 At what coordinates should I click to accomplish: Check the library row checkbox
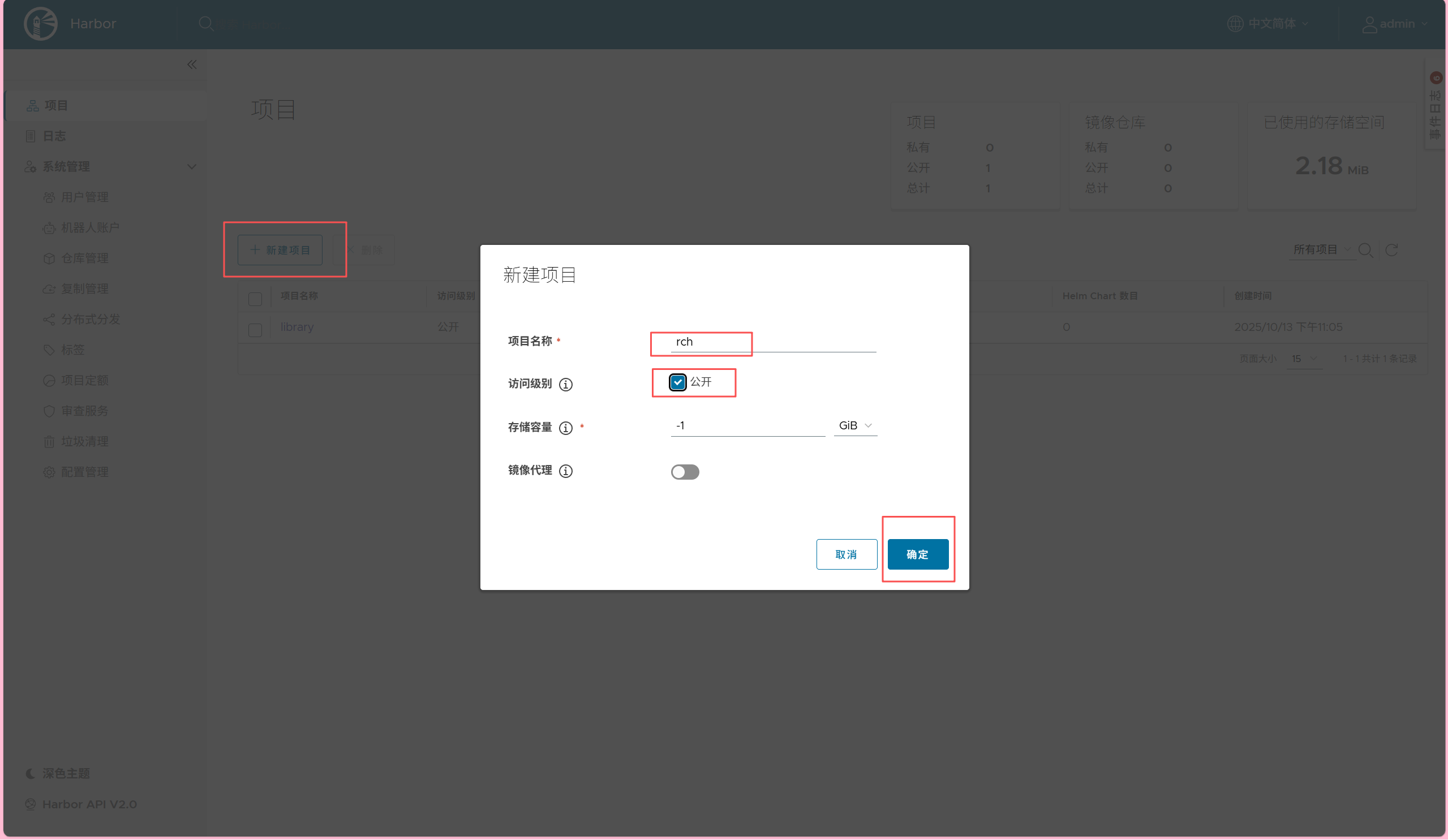[x=255, y=330]
